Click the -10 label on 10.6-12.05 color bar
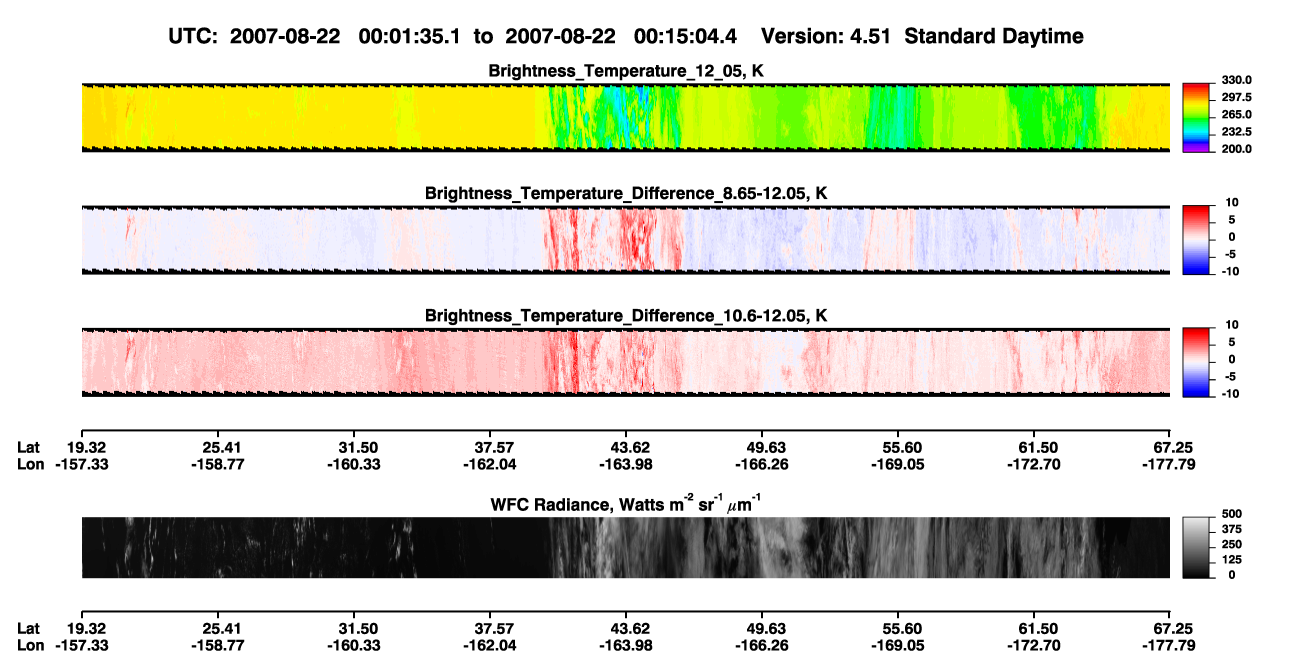1300x667 pixels. pyautogui.click(x=1231, y=393)
